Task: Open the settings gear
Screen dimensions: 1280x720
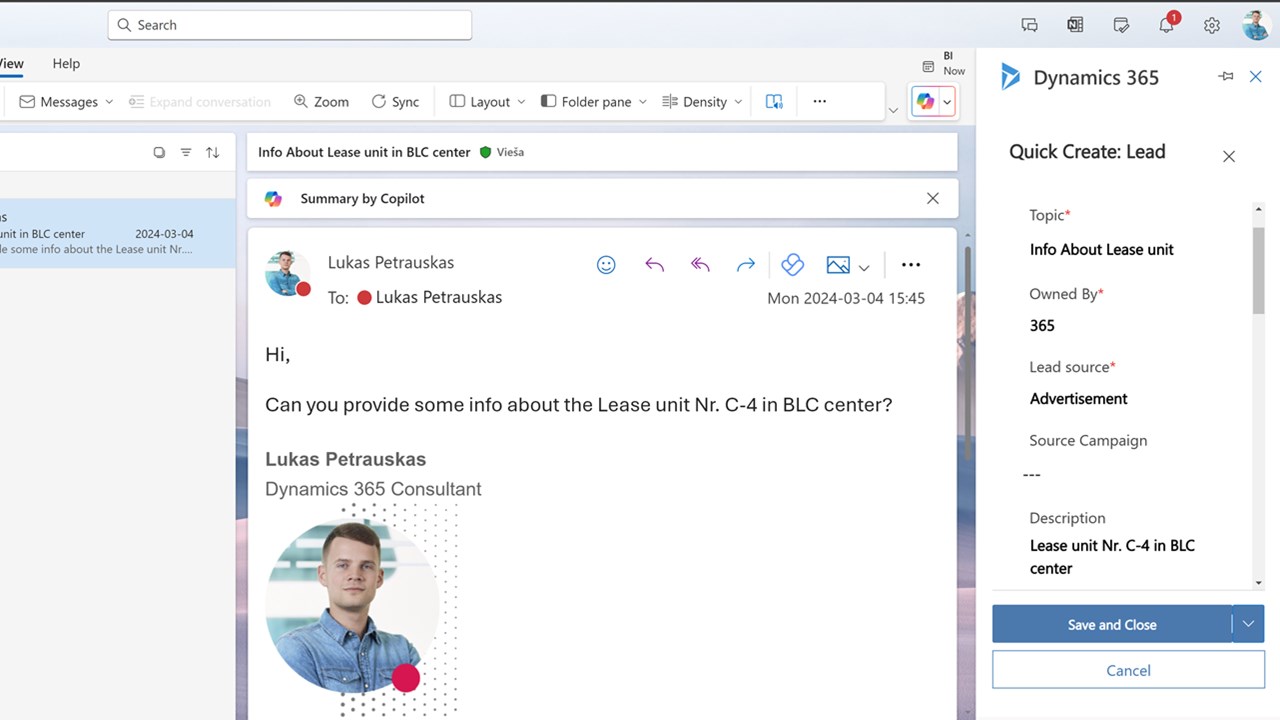Action: coord(1212,26)
